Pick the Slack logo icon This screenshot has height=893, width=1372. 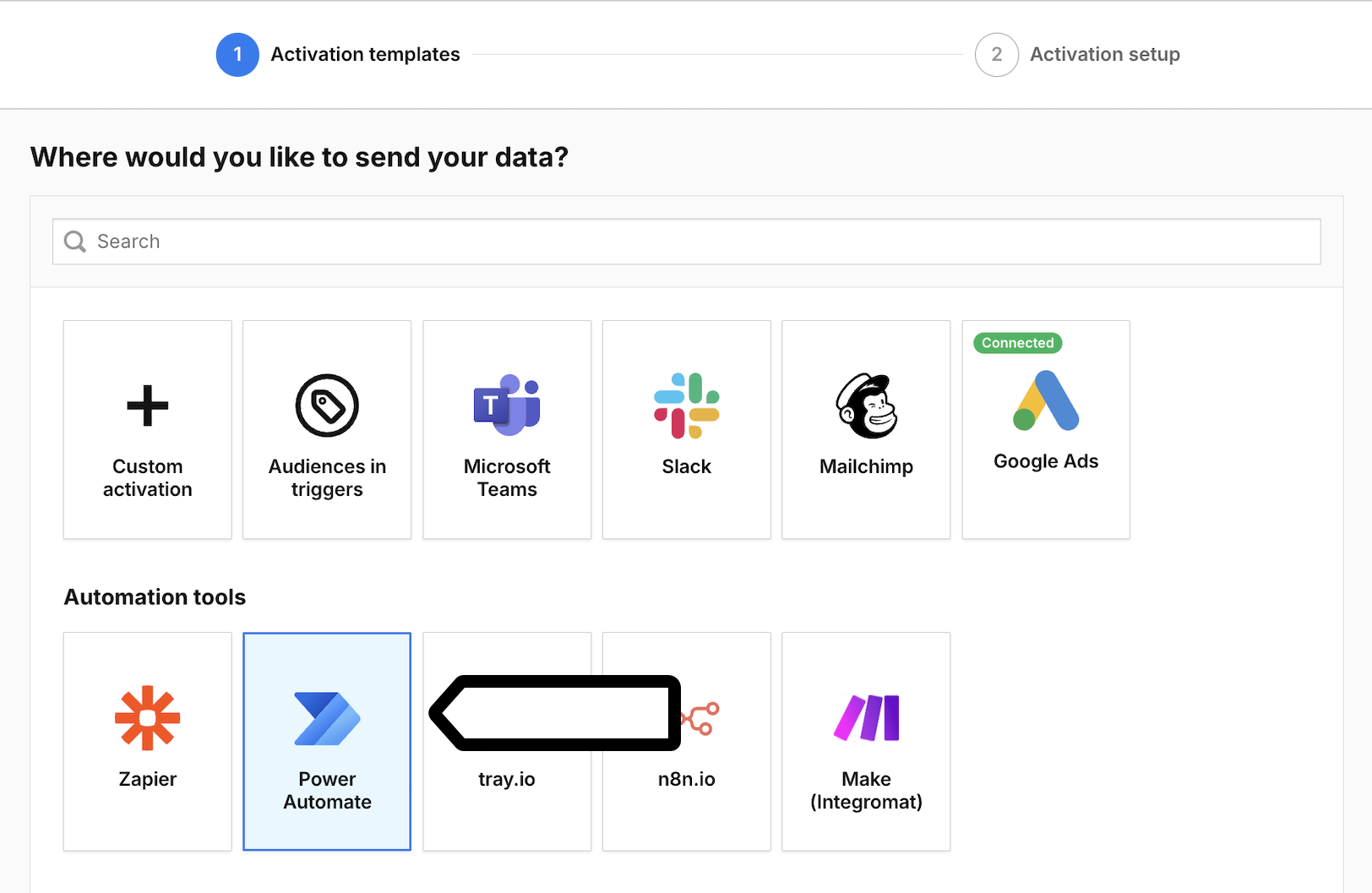point(687,406)
